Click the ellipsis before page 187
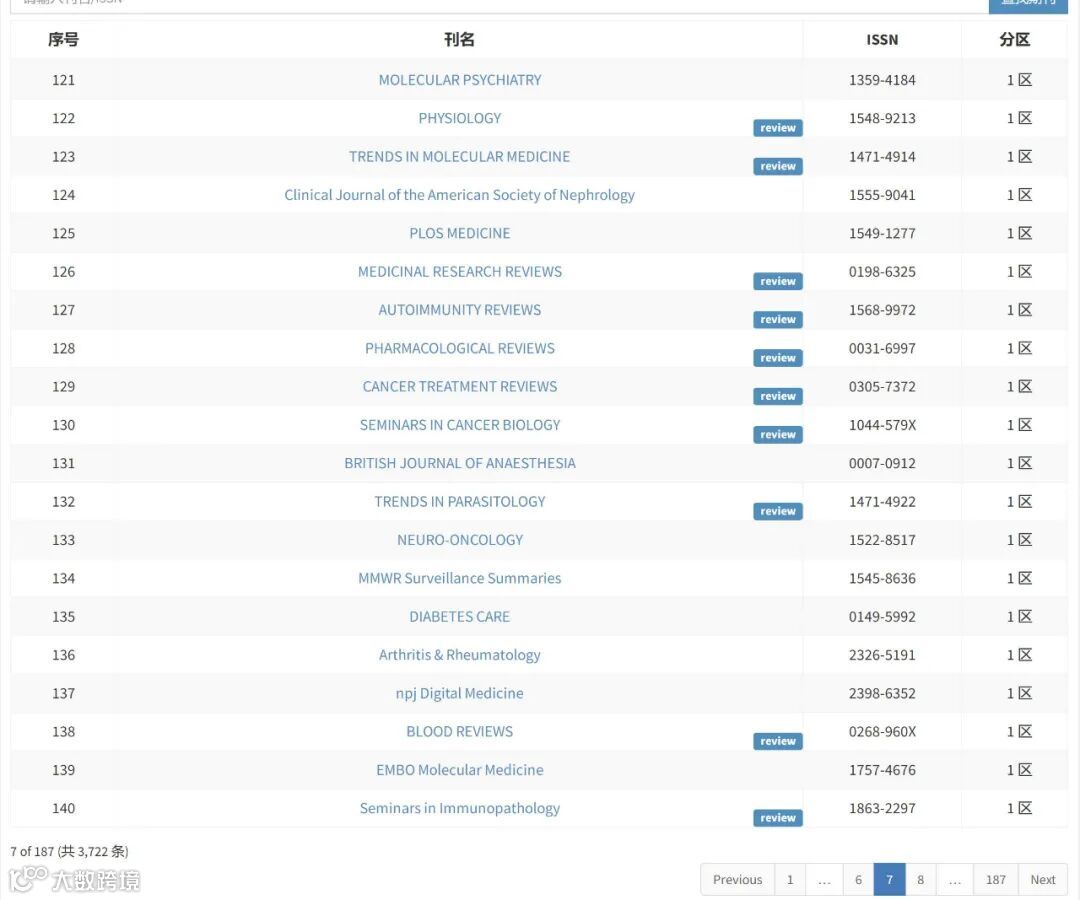The image size is (1080, 900). (x=955, y=879)
